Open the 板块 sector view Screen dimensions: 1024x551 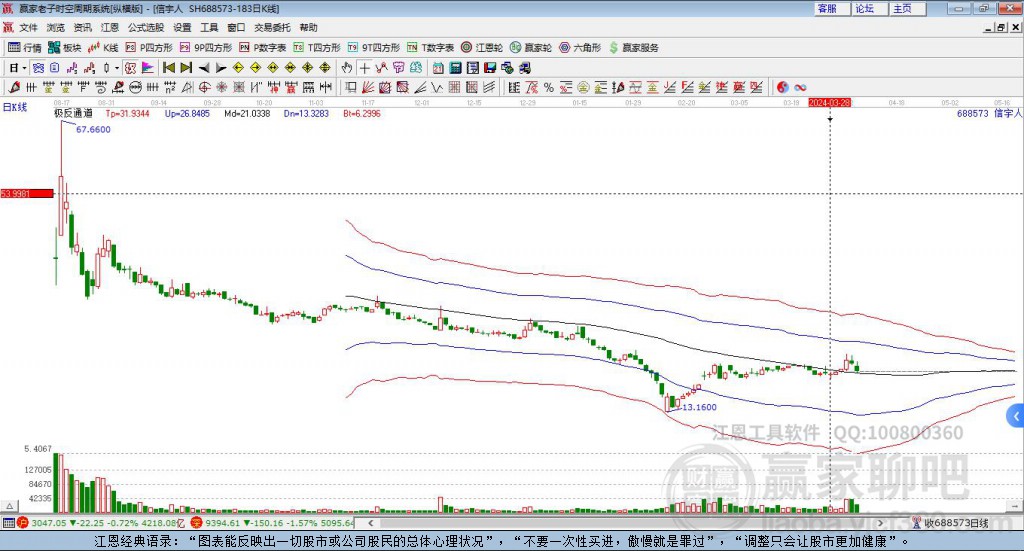(65, 48)
